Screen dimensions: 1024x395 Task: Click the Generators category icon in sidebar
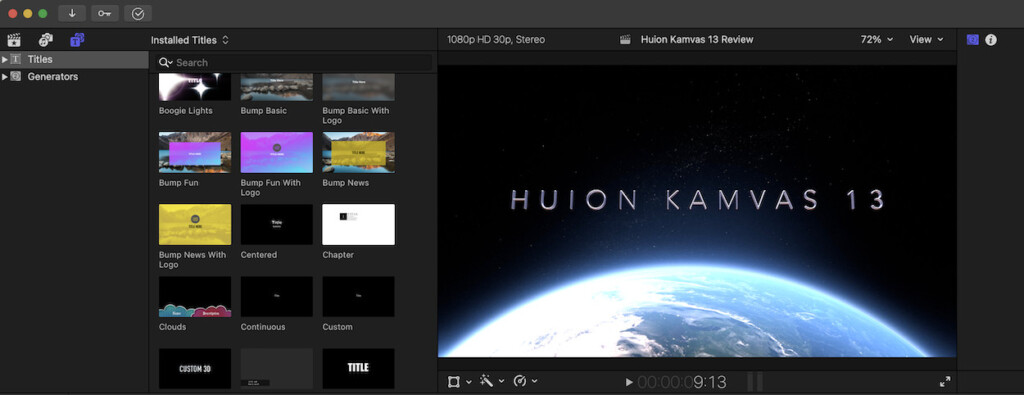[x=16, y=76]
